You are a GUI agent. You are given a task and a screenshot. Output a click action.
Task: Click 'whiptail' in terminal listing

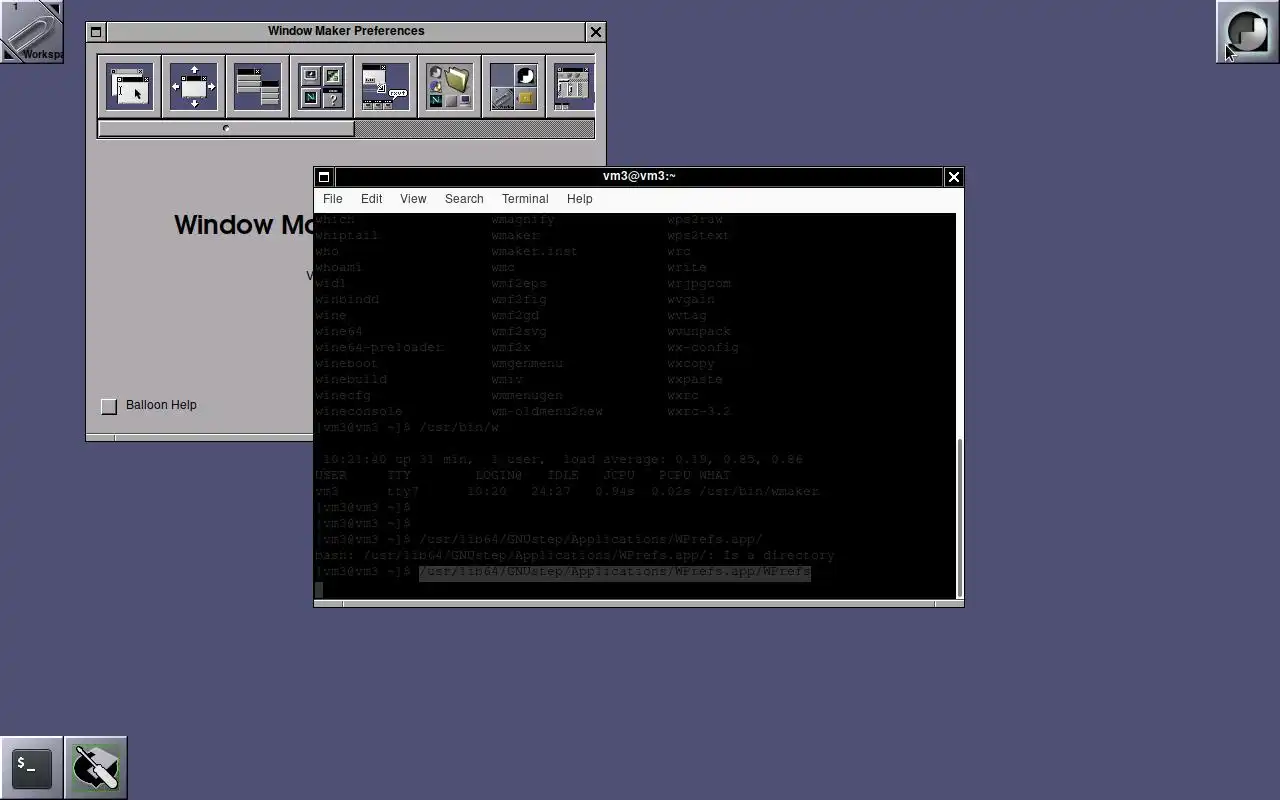346,236
